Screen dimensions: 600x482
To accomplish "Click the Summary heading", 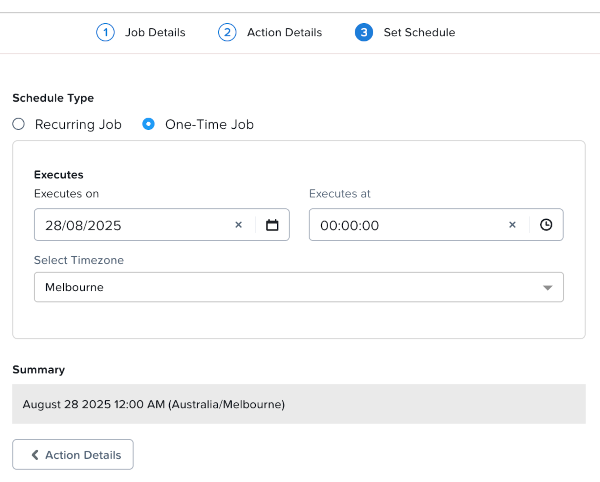I will point(39,370).
